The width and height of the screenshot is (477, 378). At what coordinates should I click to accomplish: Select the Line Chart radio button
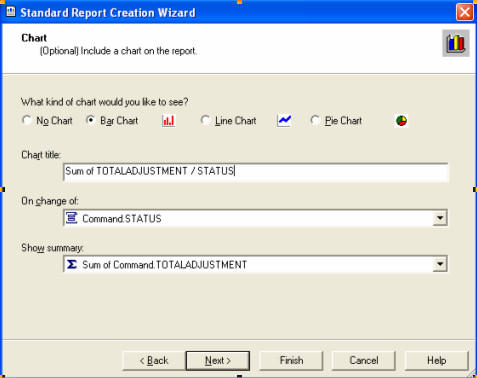point(205,120)
